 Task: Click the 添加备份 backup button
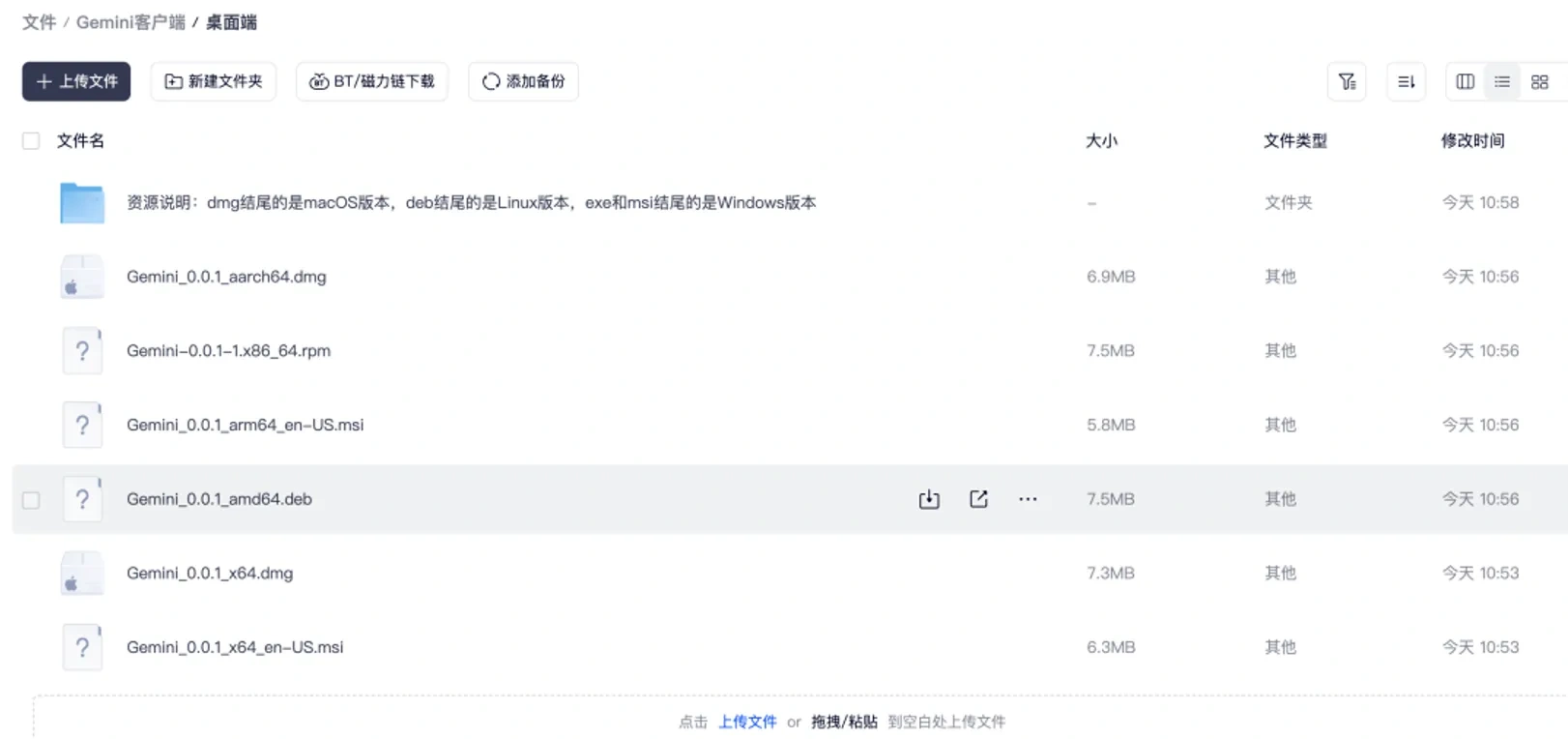click(x=523, y=82)
